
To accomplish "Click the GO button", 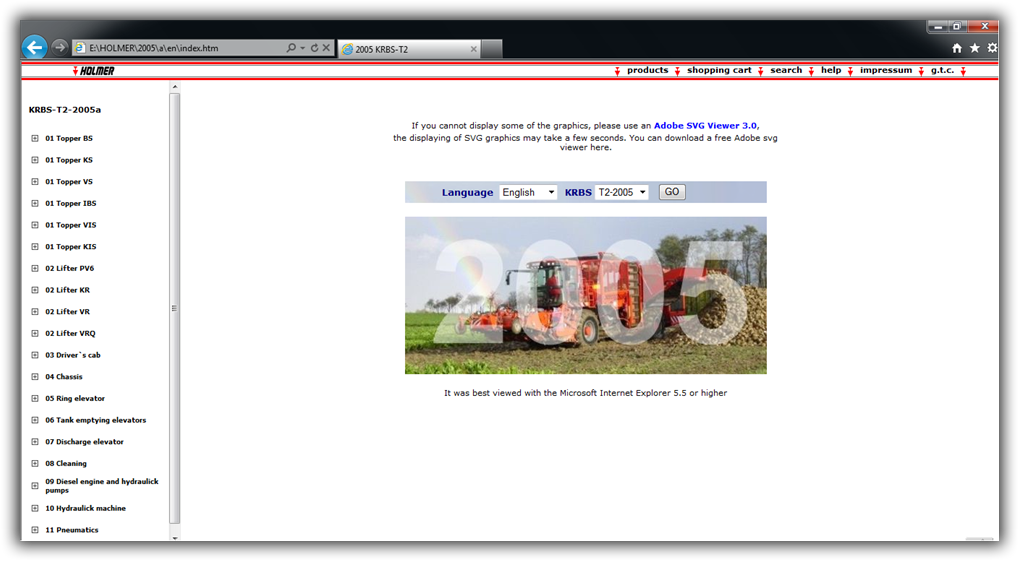I will [672, 192].
